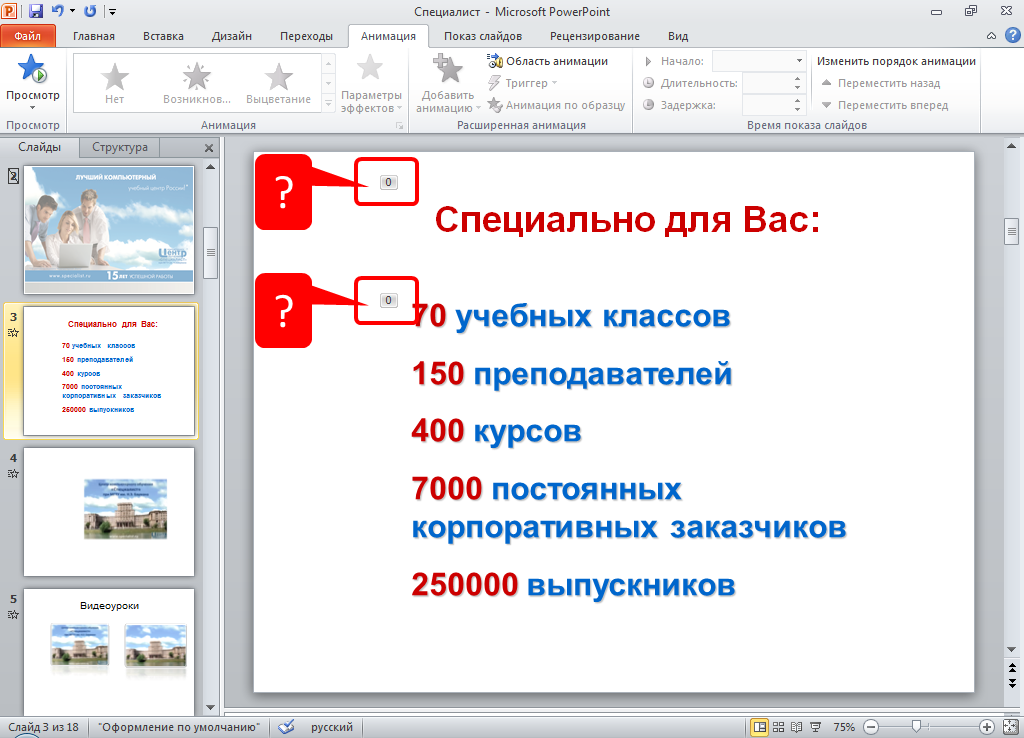This screenshot has height=738, width=1024.
Task: Expand the animation Start (Начало) combo box
Action: click(x=799, y=61)
